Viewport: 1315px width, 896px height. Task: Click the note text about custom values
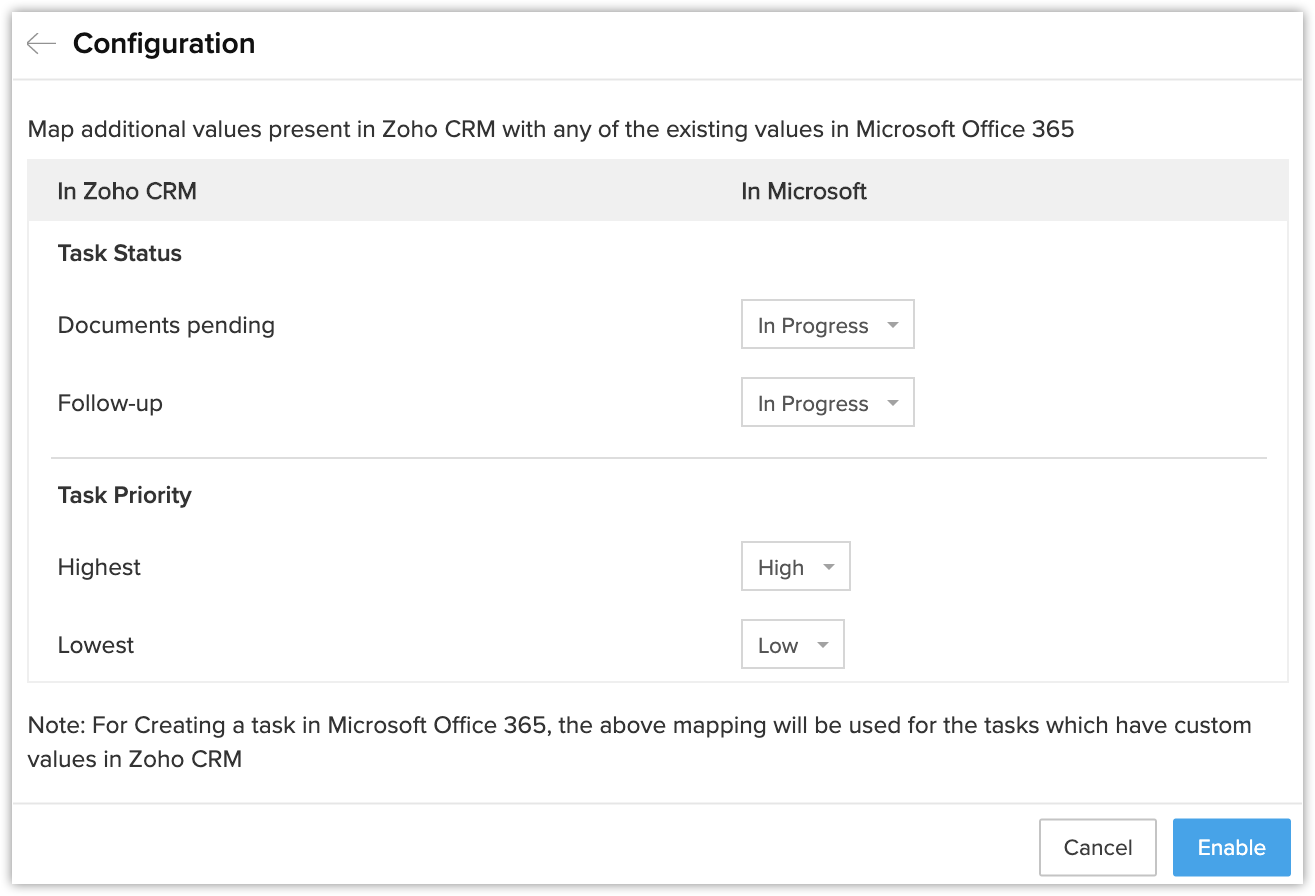click(x=639, y=741)
